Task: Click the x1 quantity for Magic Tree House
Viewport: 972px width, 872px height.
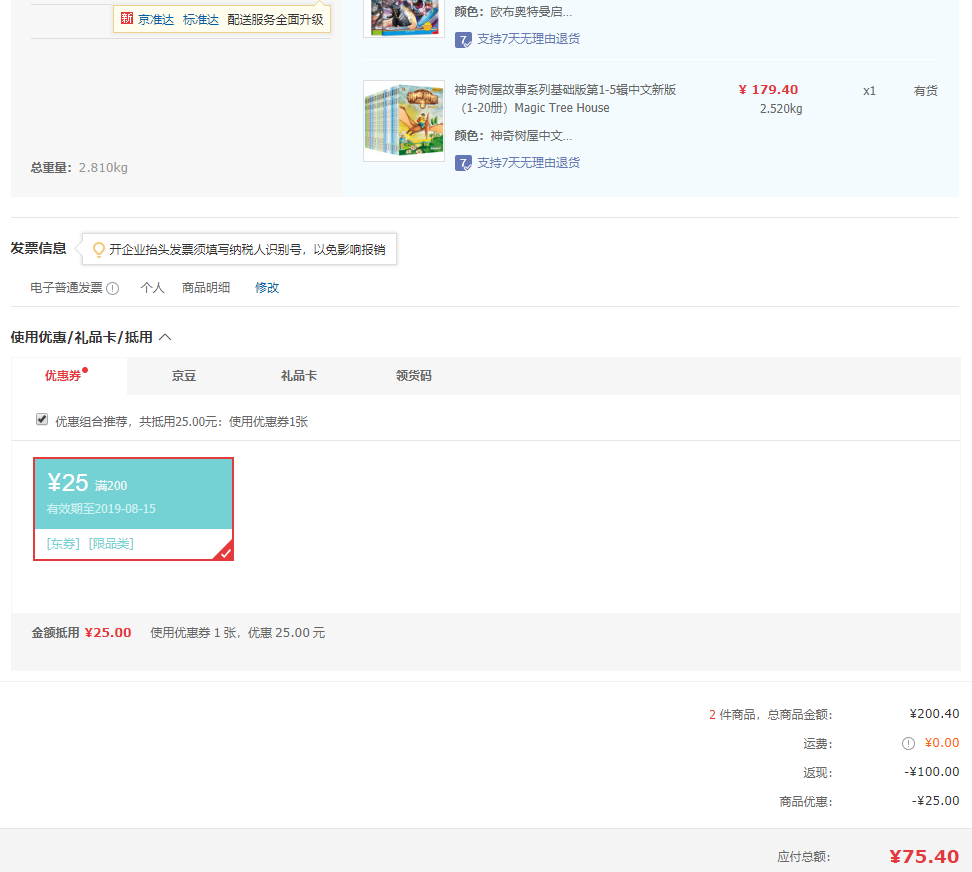Action: (869, 91)
